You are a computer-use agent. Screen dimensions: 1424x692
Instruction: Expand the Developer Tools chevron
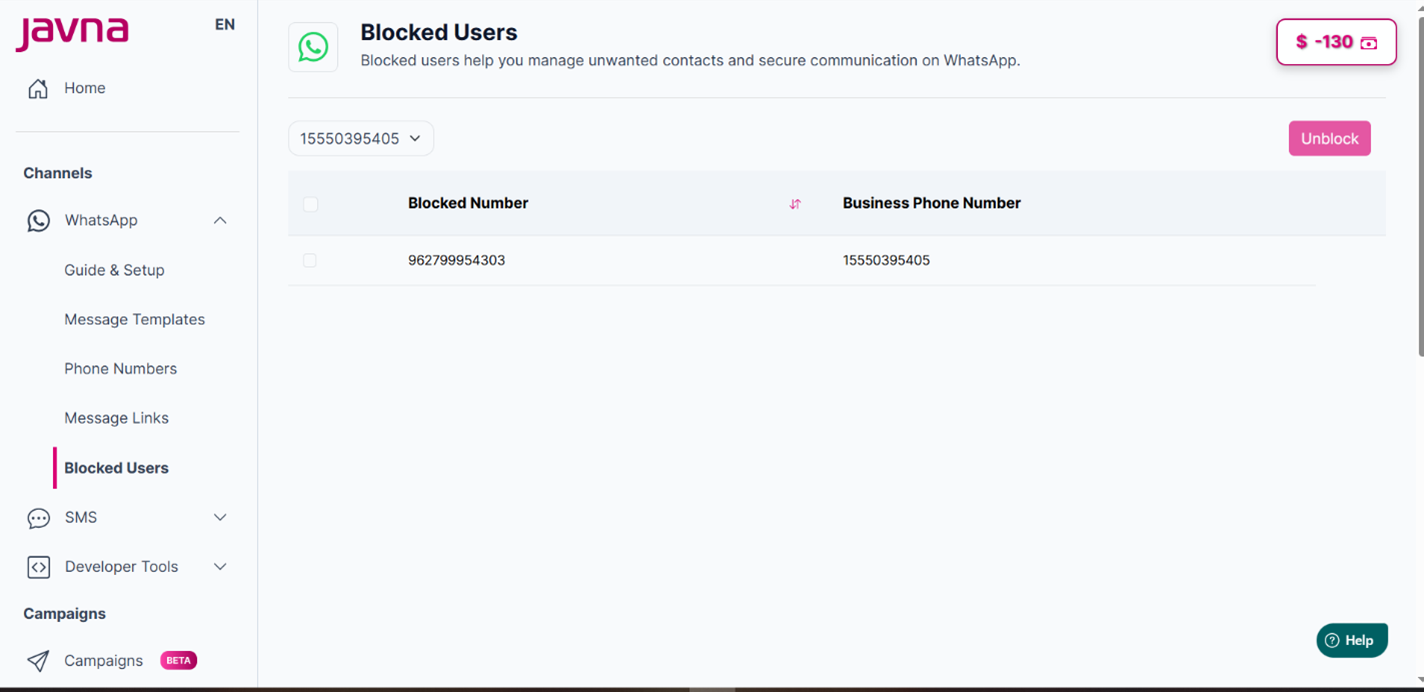220,566
